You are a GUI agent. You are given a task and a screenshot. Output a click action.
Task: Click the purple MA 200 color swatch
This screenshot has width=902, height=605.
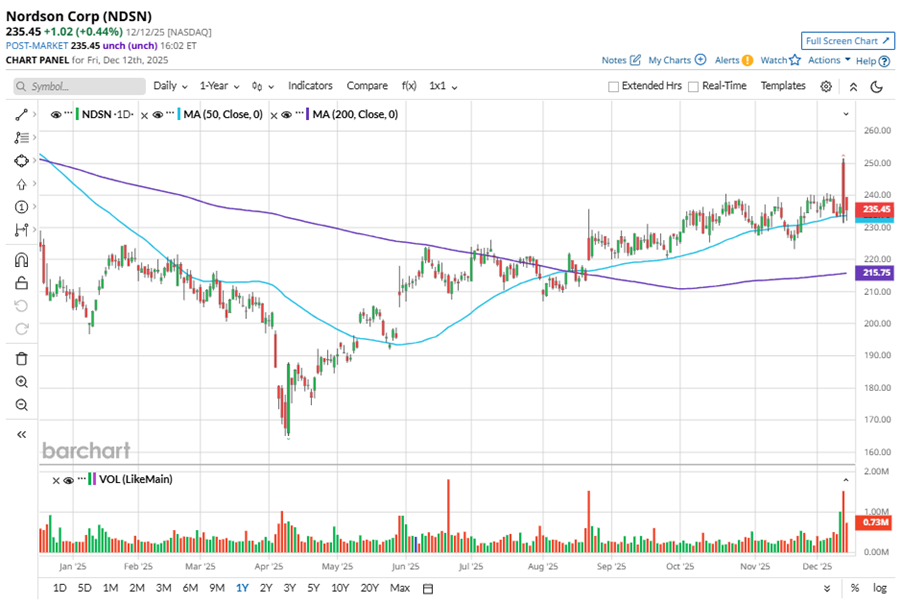[x=308, y=115]
